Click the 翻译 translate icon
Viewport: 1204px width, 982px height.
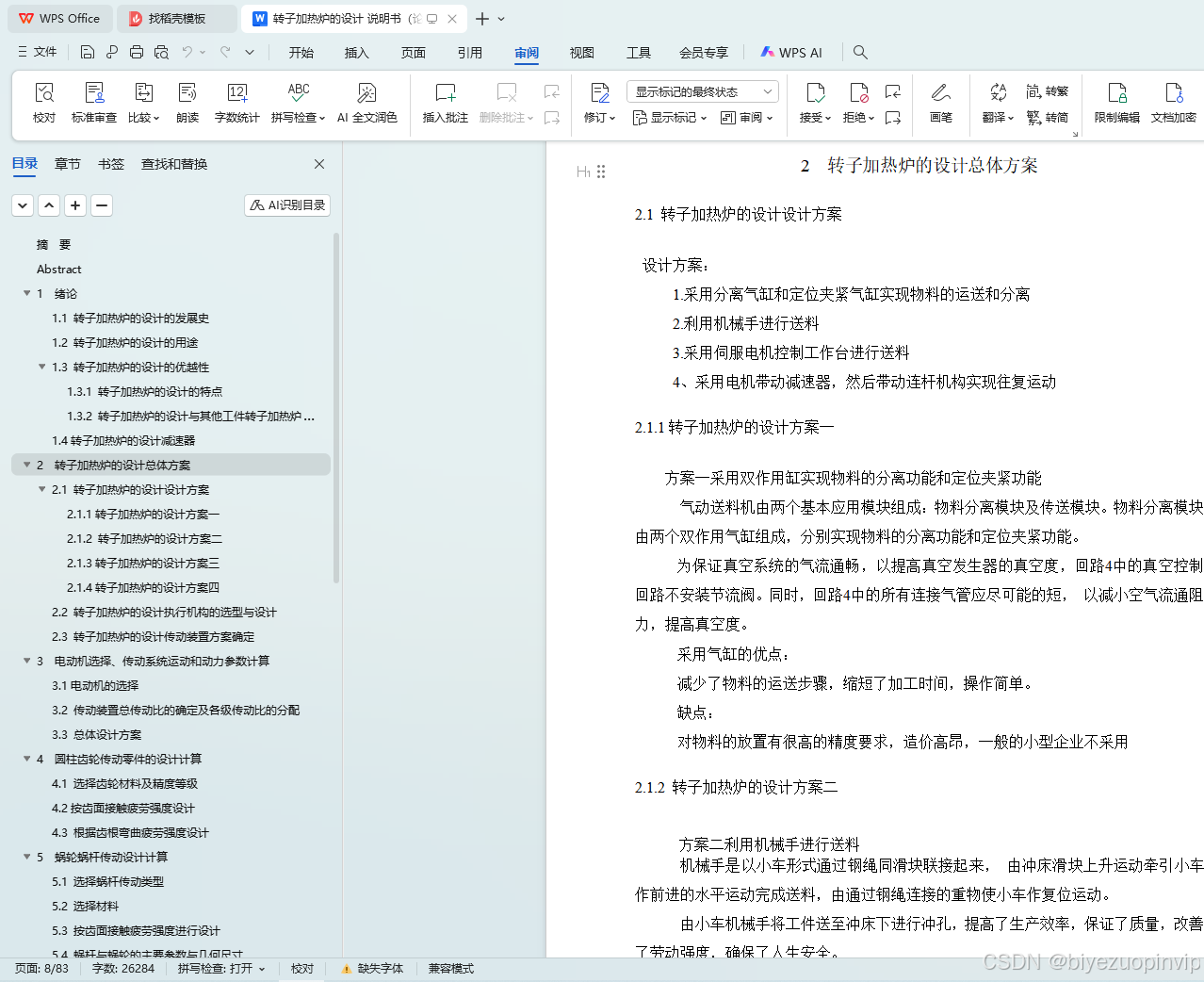point(999,92)
